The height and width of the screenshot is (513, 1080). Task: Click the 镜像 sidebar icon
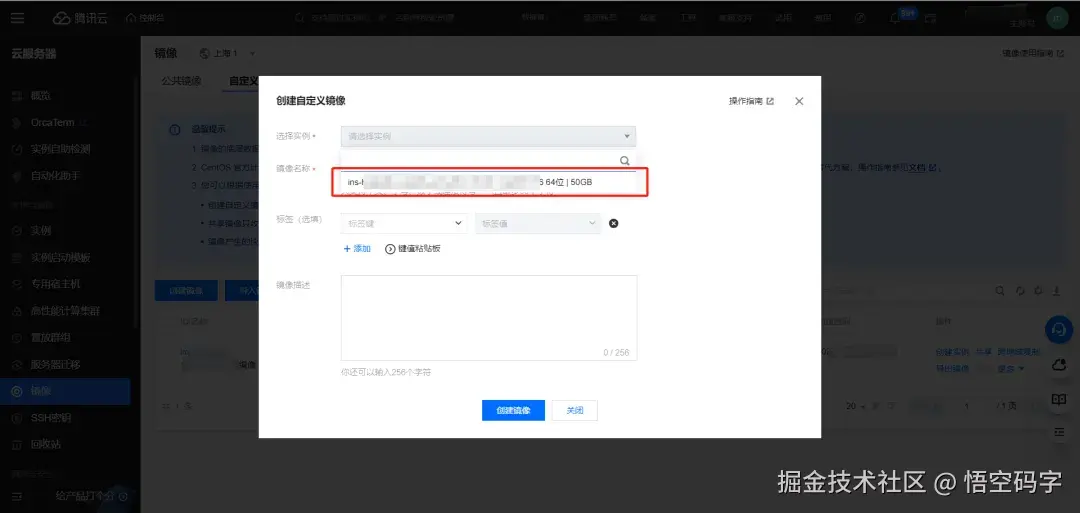(x=17, y=391)
